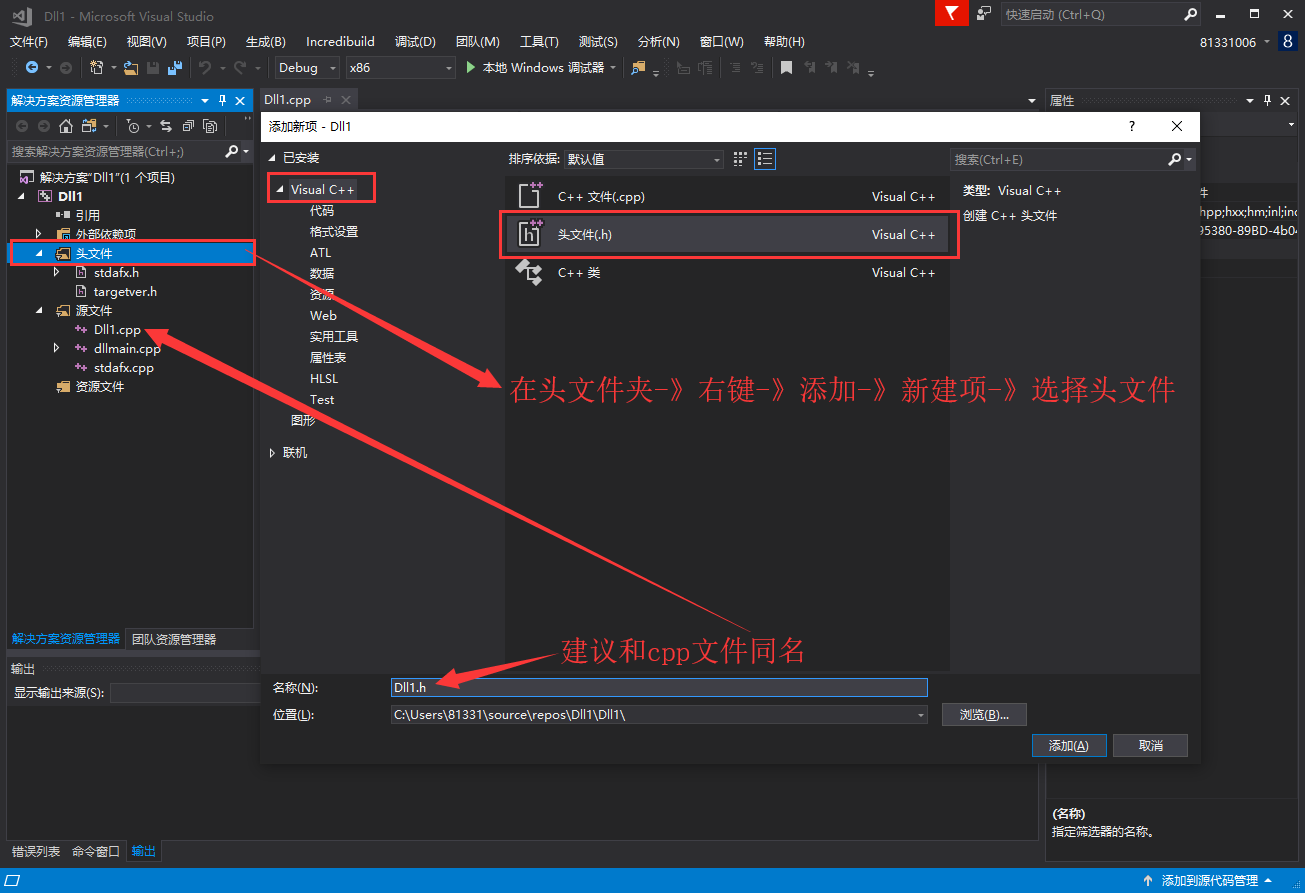Open the x86 platform dropdown
Viewport: 1305px width, 893px height.
(449, 68)
